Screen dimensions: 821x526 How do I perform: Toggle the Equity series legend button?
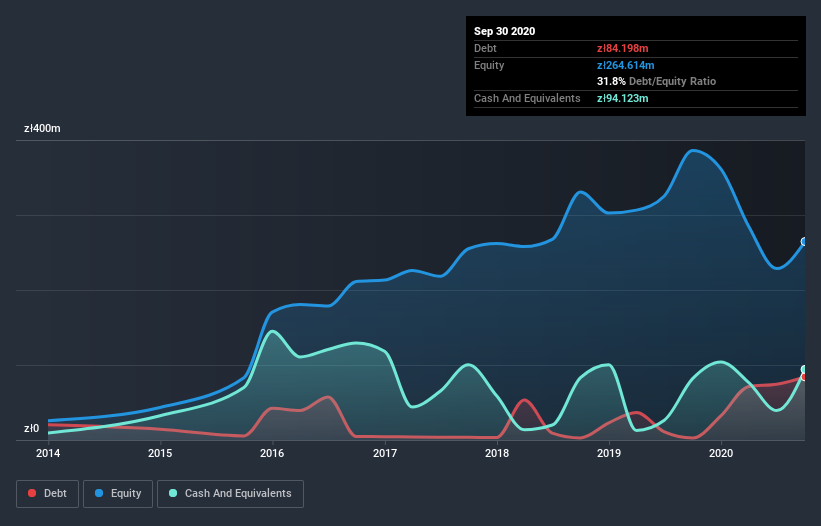(x=118, y=494)
